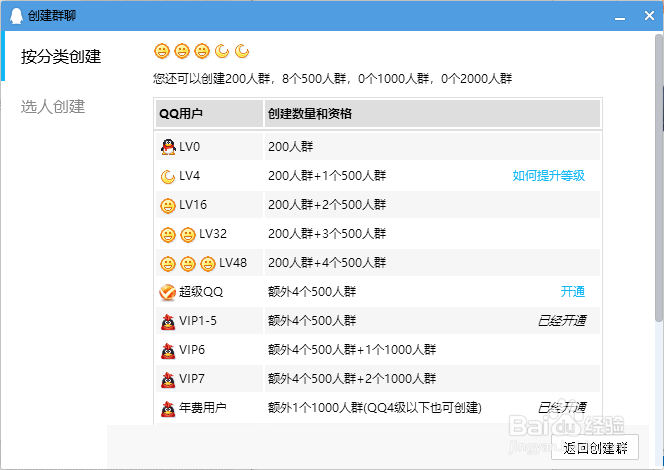Switch to the 选人创建 tab

tap(53, 106)
